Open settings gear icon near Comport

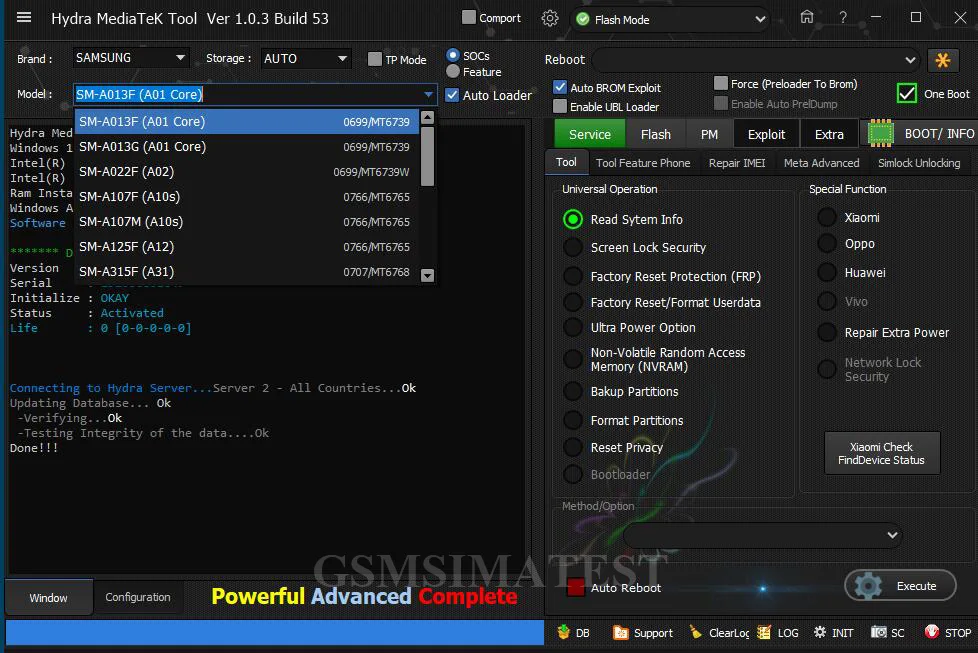[x=550, y=18]
